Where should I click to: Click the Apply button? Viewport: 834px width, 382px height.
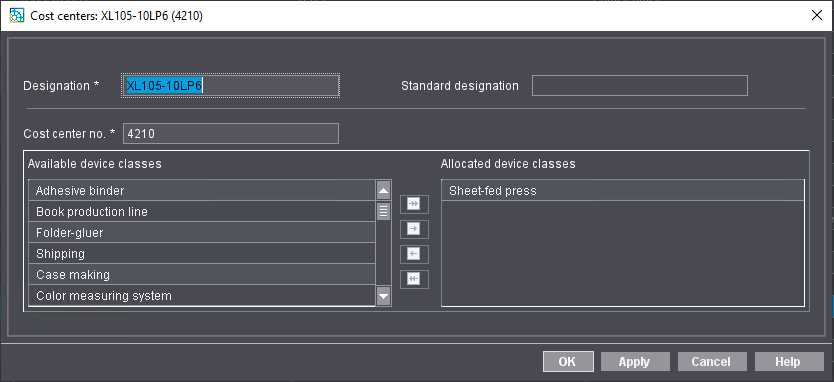click(x=635, y=362)
